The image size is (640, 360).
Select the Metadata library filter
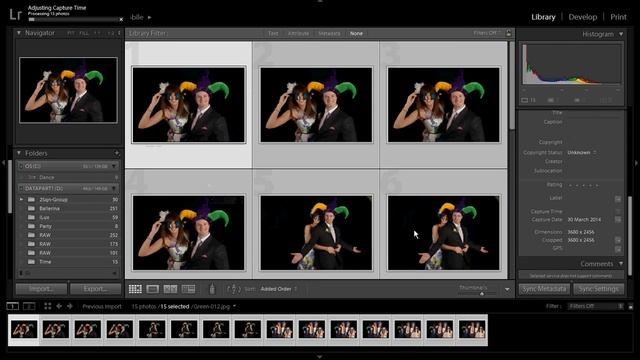[x=329, y=33]
